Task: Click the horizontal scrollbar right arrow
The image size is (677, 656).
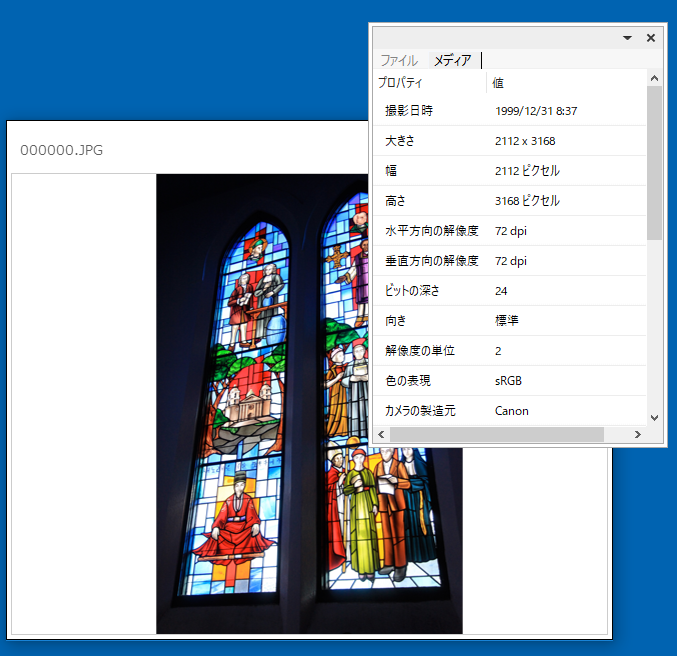Action: (638, 434)
